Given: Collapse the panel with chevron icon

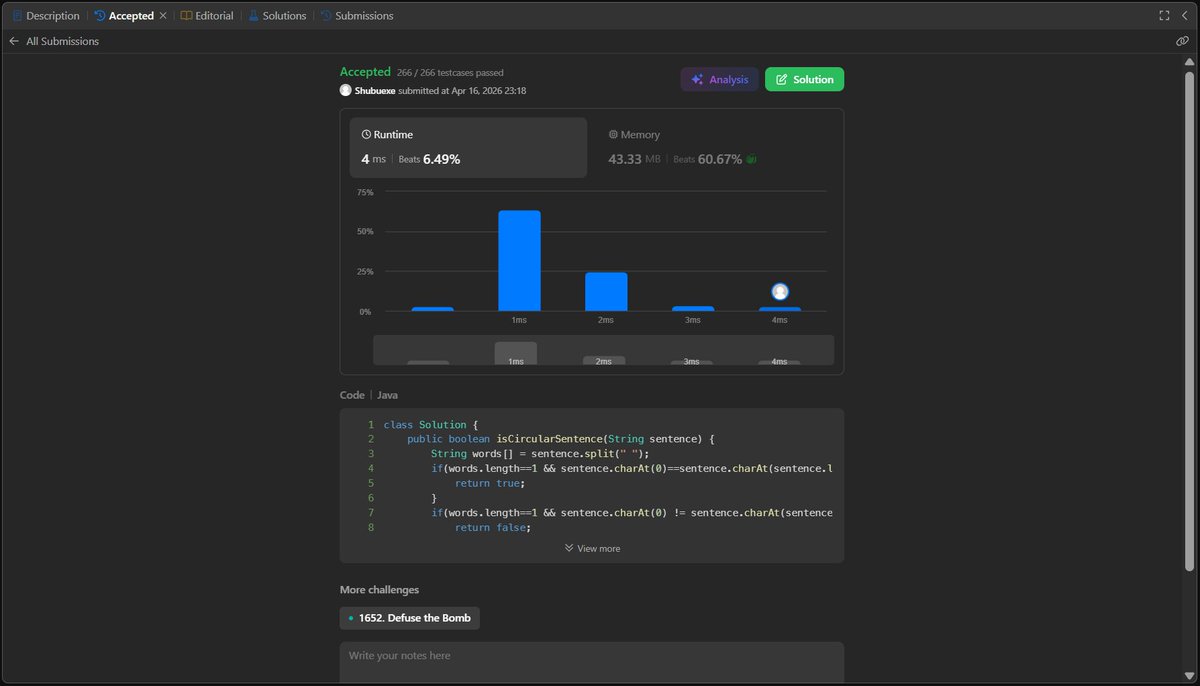Looking at the screenshot, I should (1184, 16).
